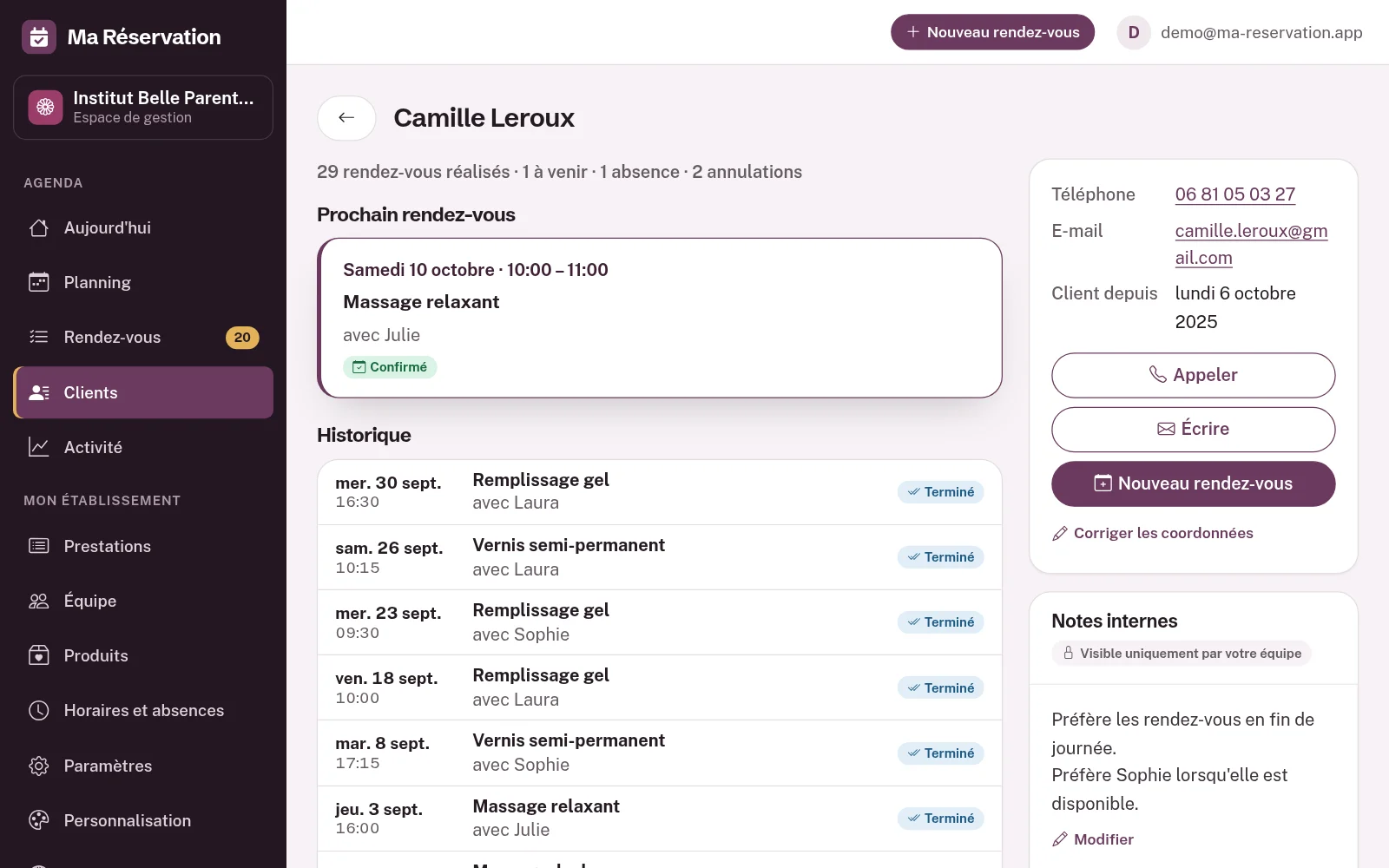The height and width of the screenshot is (868, 1389).
Task: Open the Rendez-vous list
Action: coord(143,337)
